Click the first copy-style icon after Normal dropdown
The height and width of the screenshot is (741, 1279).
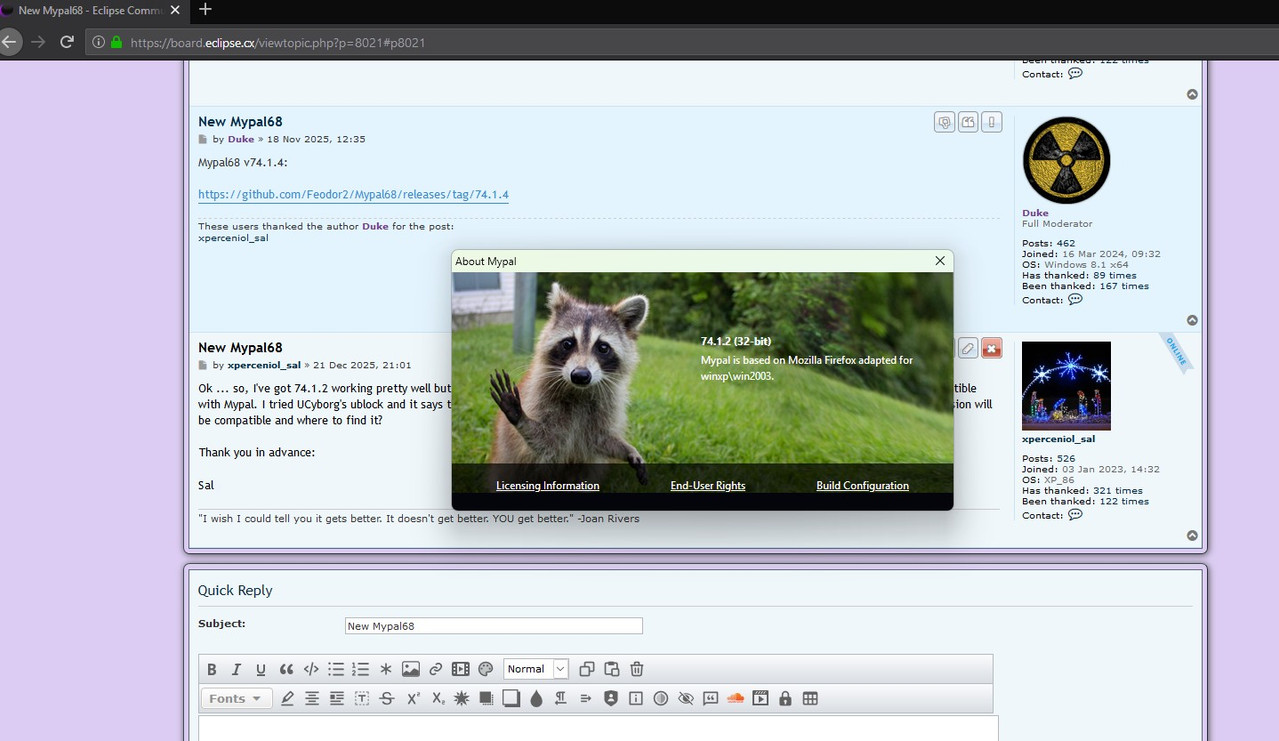pyautogui.click(x=587, y=669)
